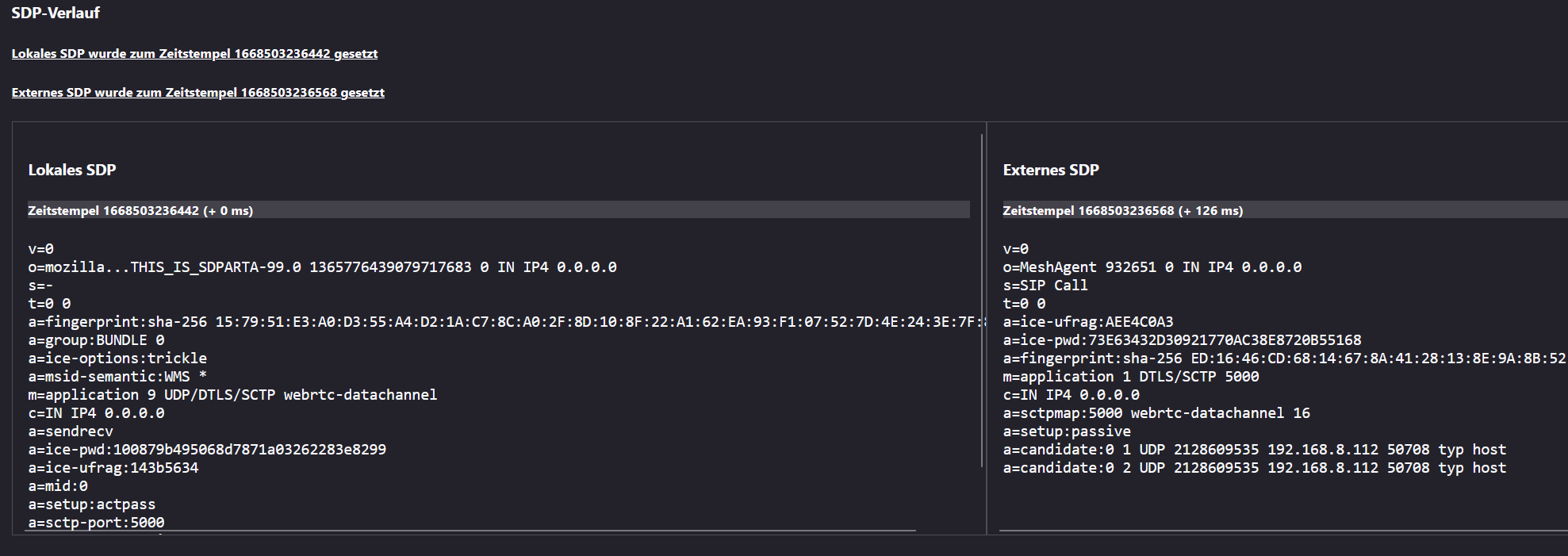Click the s=- line in Lokales SDP
The height and width of the screenshot is (556, 1568).
click(40, 286)
